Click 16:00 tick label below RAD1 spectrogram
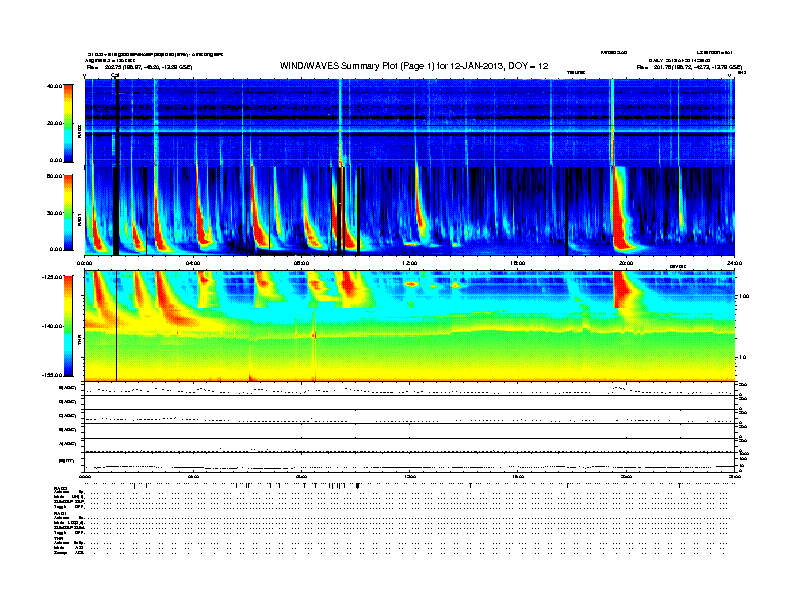This screenshot has width=792, height=612. point(518,263)
